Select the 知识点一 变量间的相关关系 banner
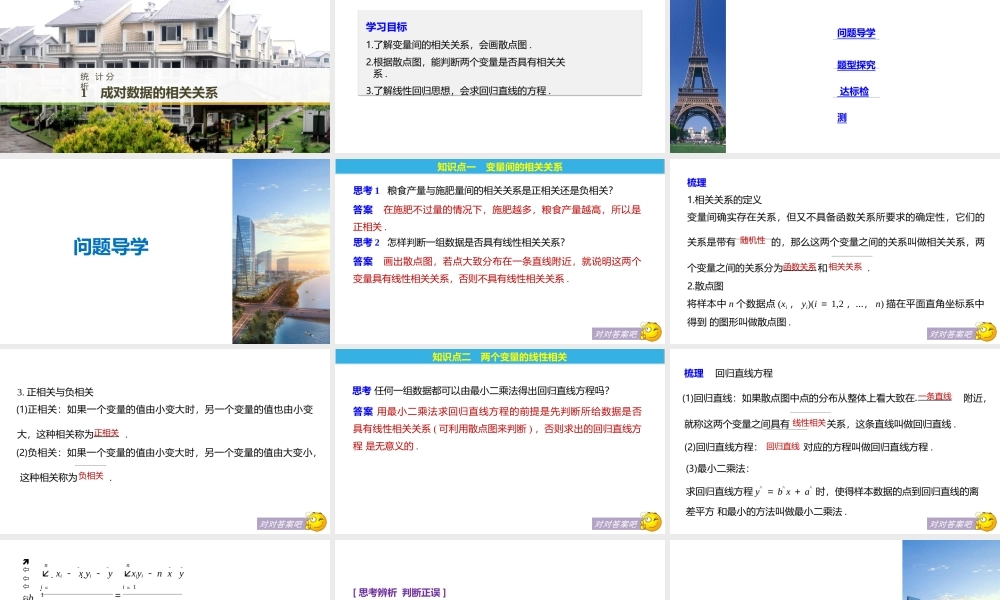This screenshot has width=1000, height=600. (x=500, y=166)
